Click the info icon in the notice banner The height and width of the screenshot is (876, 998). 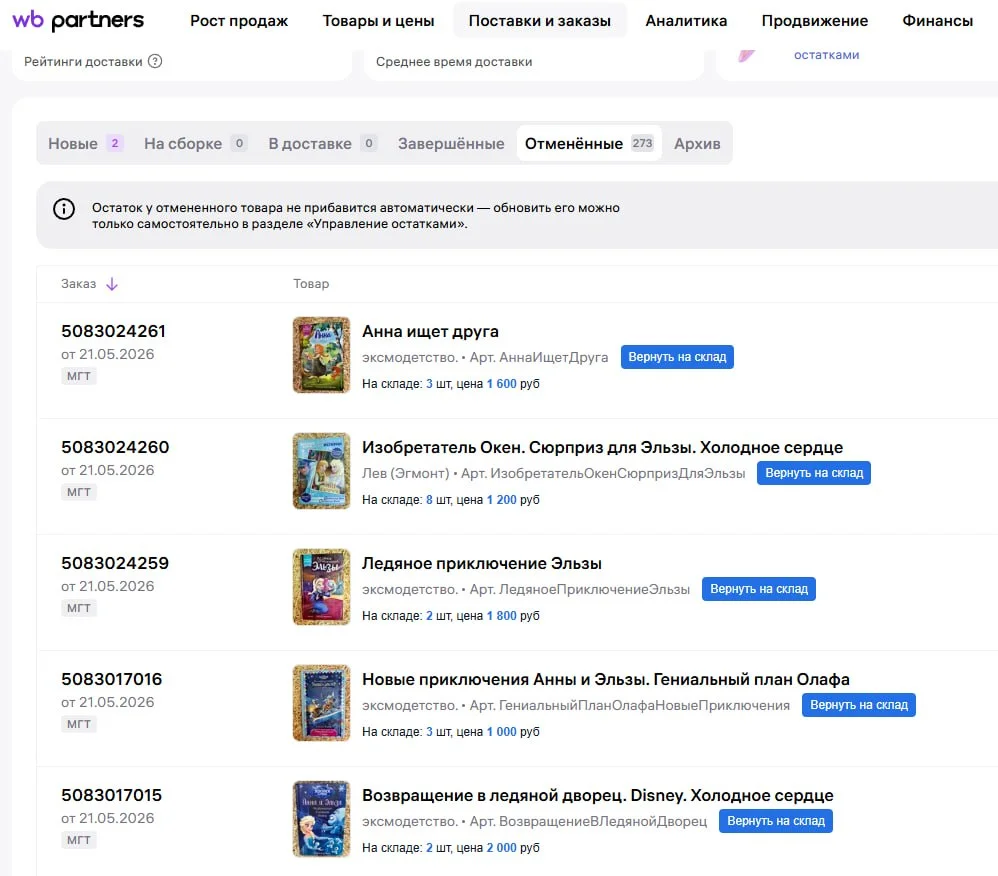[x=64, y=209]
